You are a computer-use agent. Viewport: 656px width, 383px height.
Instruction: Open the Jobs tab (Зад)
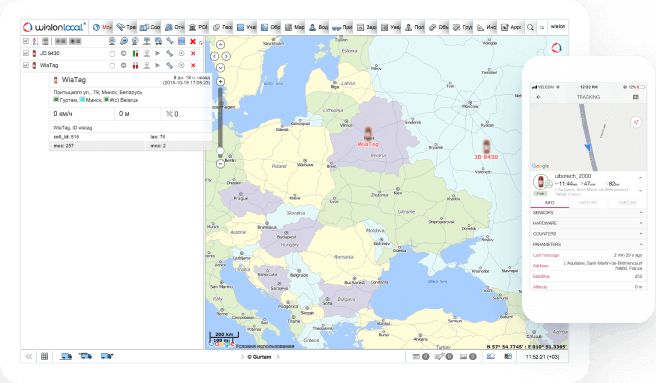pos(366,27)
